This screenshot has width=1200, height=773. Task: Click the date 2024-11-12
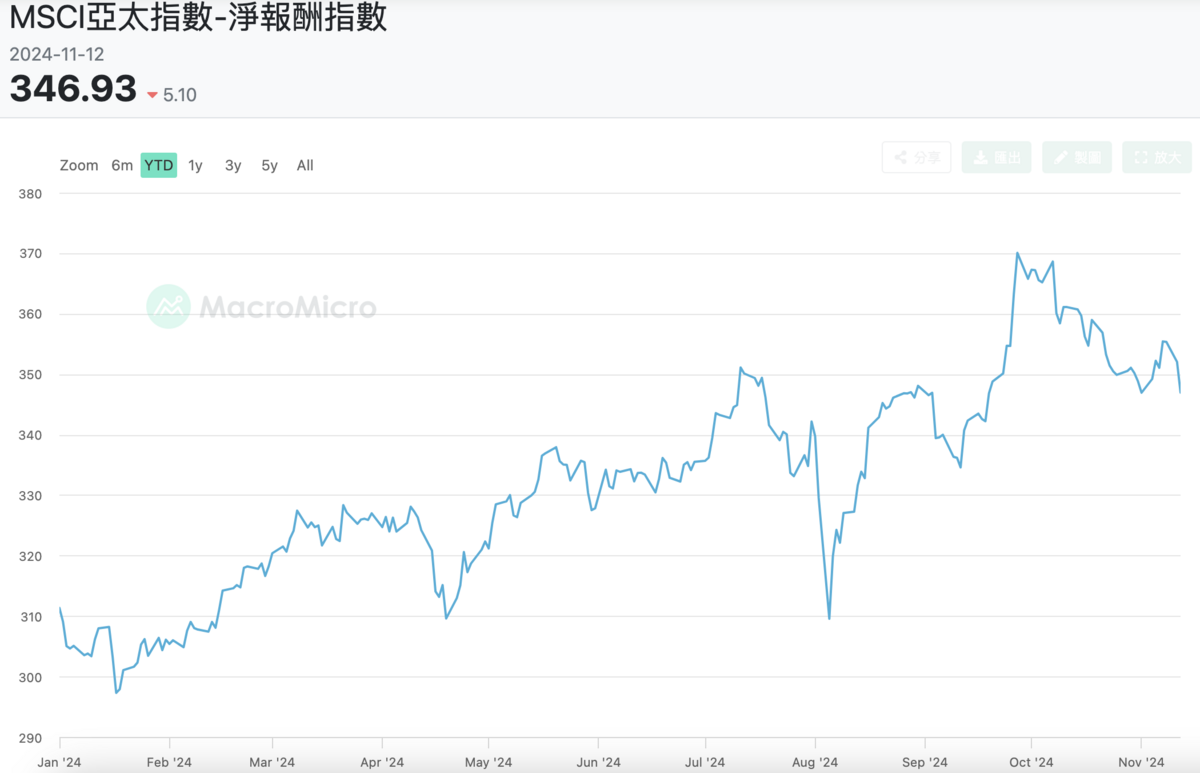click(x=57, y=54)
